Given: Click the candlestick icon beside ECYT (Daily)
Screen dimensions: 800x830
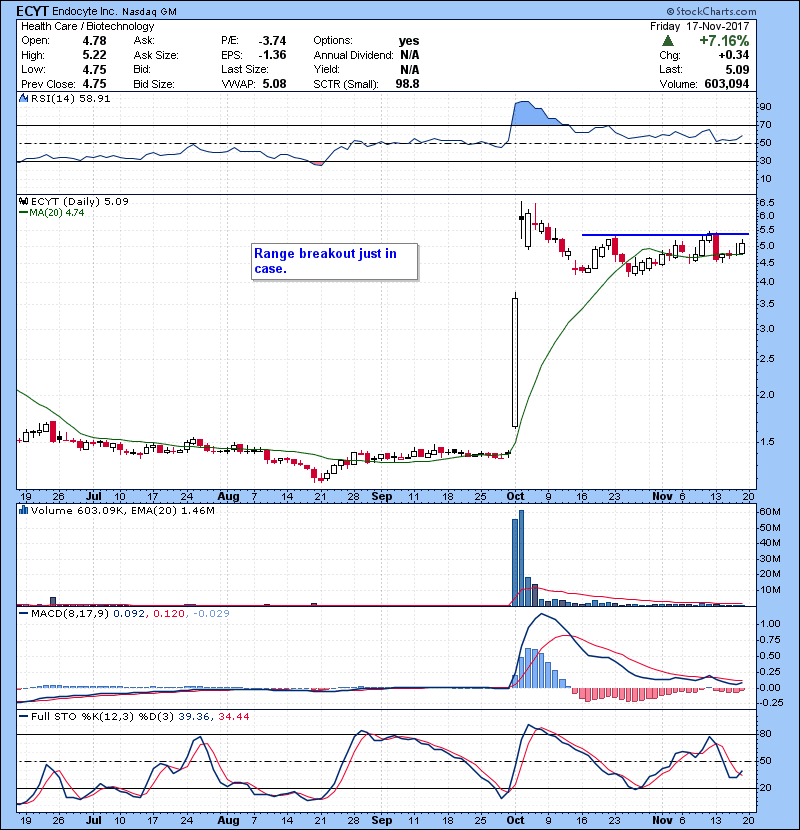Looking at the screenshot, I should (23, 201).
